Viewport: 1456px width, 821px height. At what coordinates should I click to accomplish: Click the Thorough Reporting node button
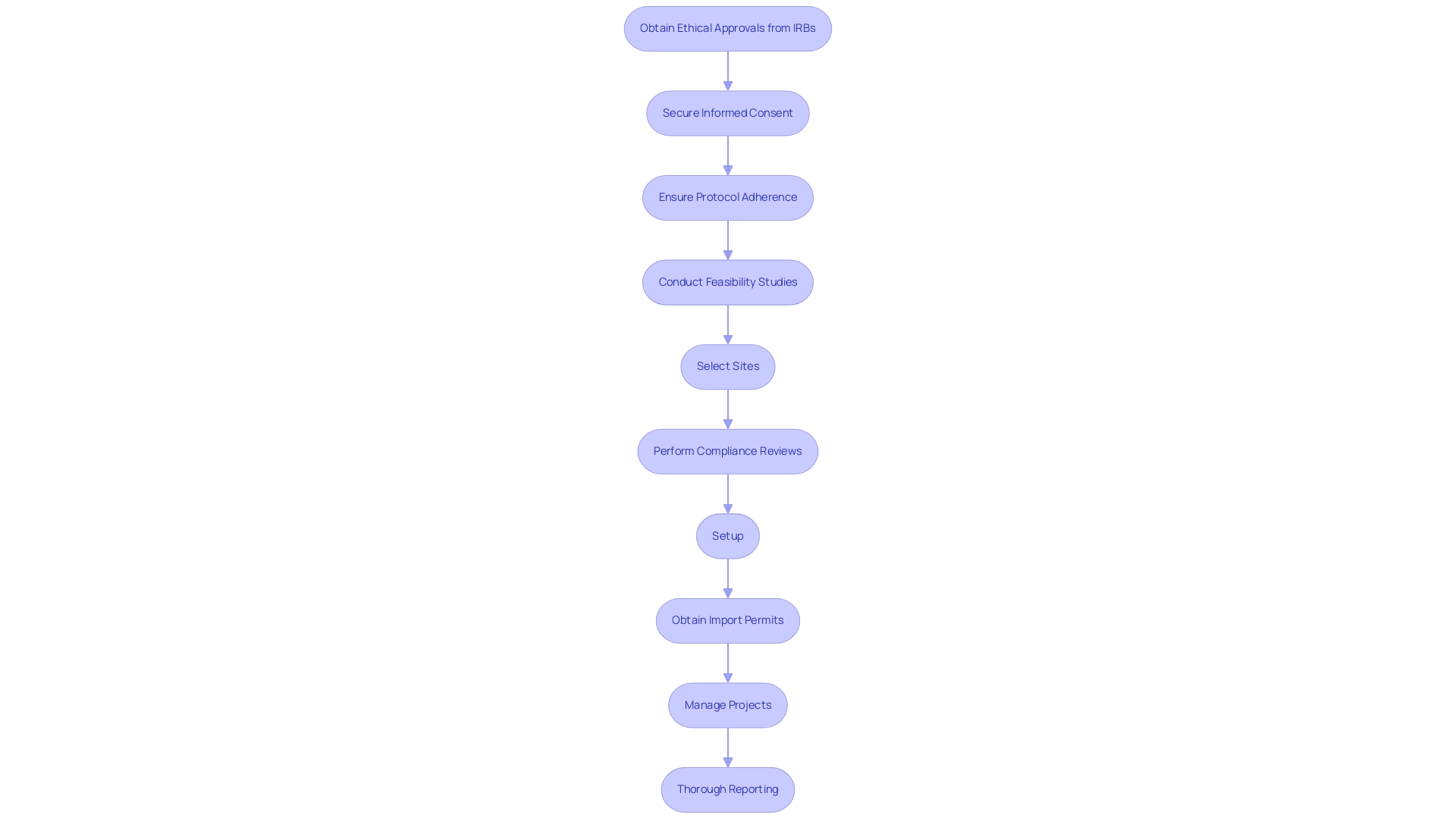[x=728, y=789]
